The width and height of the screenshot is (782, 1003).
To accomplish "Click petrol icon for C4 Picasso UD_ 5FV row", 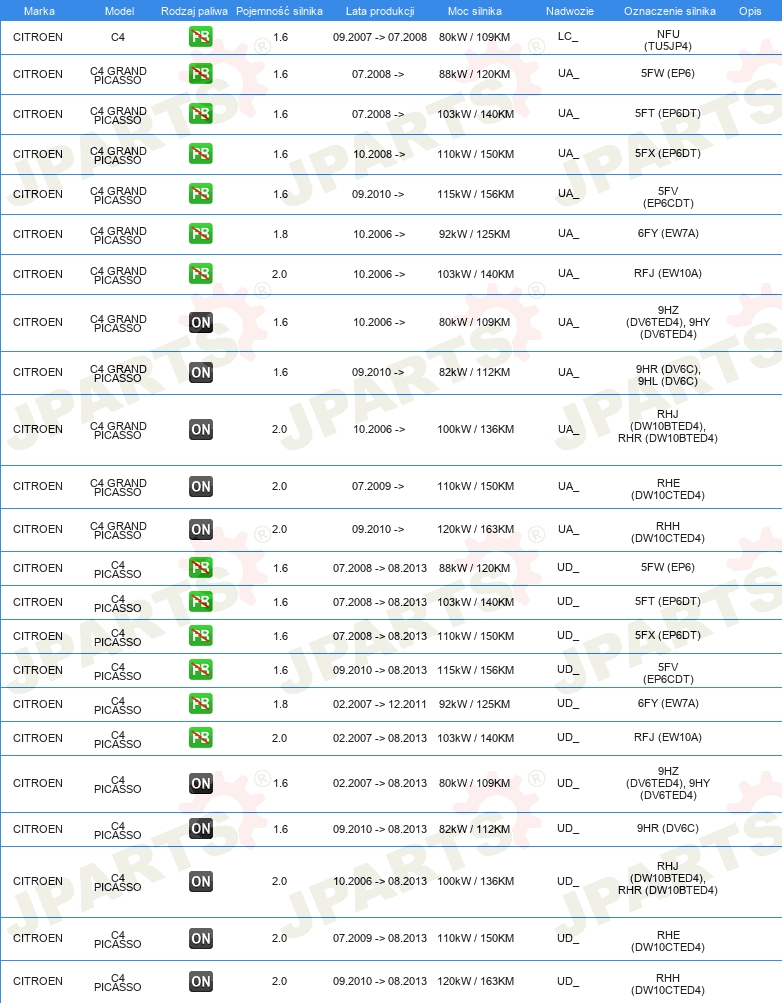I will coord(201,670).
